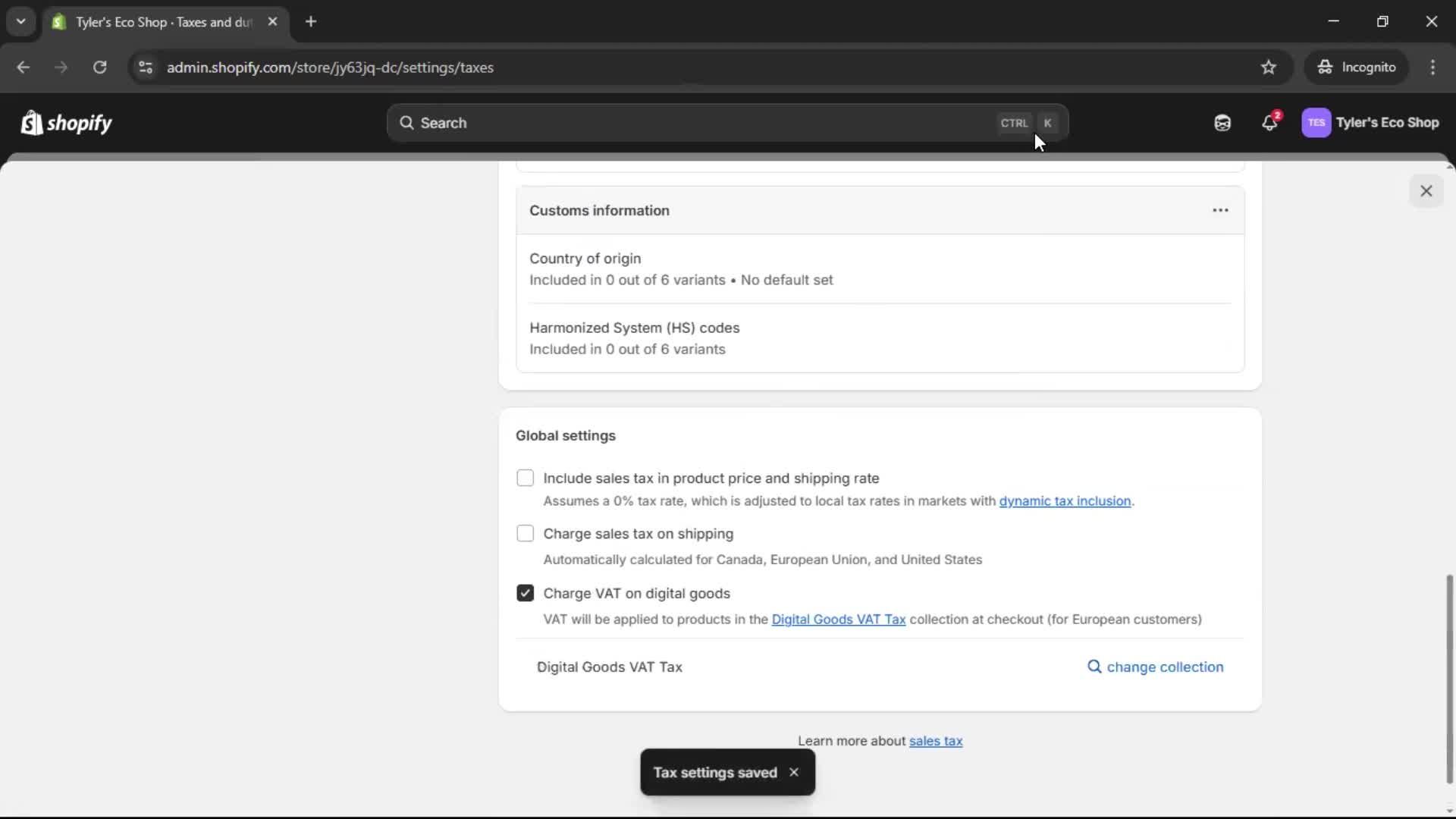Enable Charge sales tax on shipping

(x=525, y=533)
